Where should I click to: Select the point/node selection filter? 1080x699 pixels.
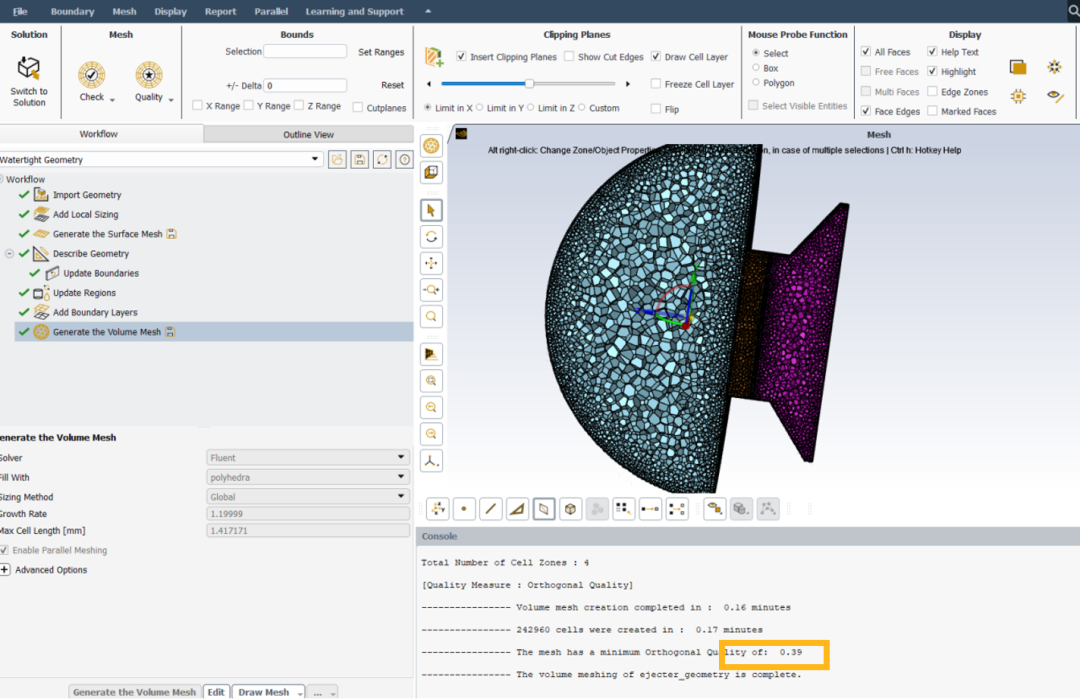click(464, 509)
